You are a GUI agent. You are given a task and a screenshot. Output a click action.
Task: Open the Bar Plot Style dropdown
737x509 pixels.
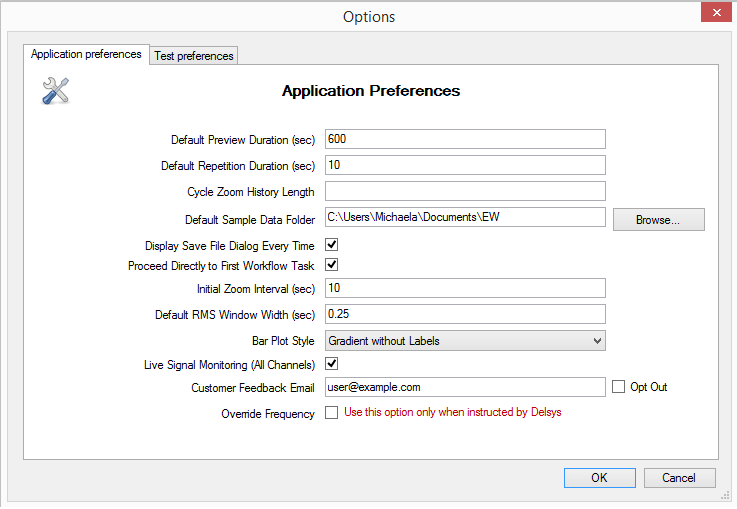(465, 341)
